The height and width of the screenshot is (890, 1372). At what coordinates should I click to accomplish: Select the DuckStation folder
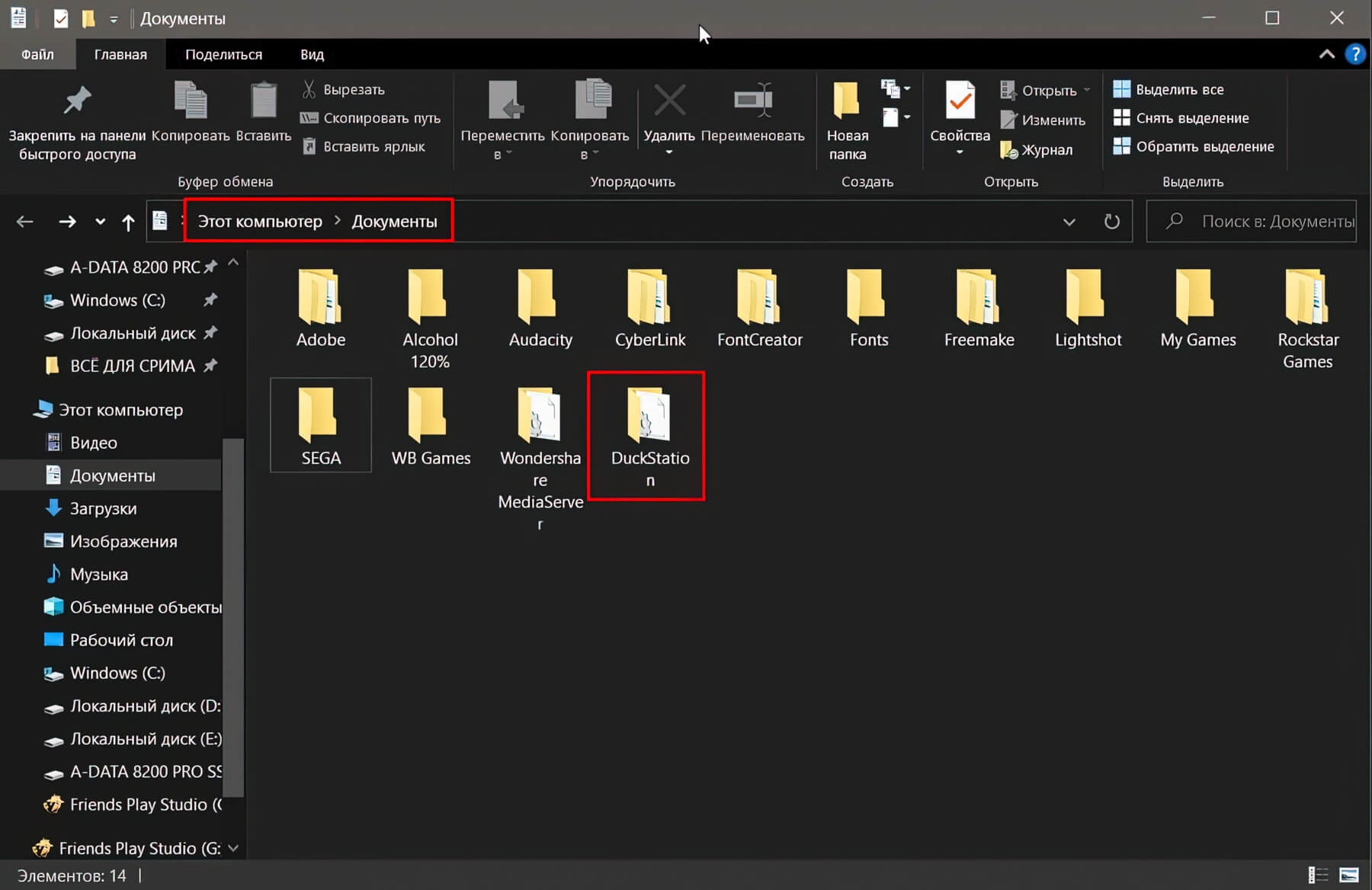tap(649, 436)
